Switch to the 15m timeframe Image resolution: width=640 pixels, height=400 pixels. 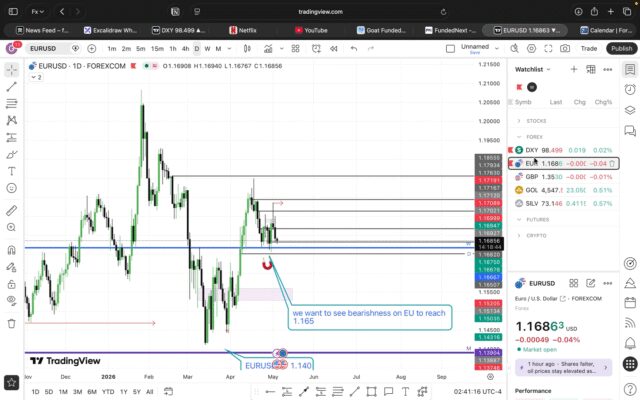157,49
